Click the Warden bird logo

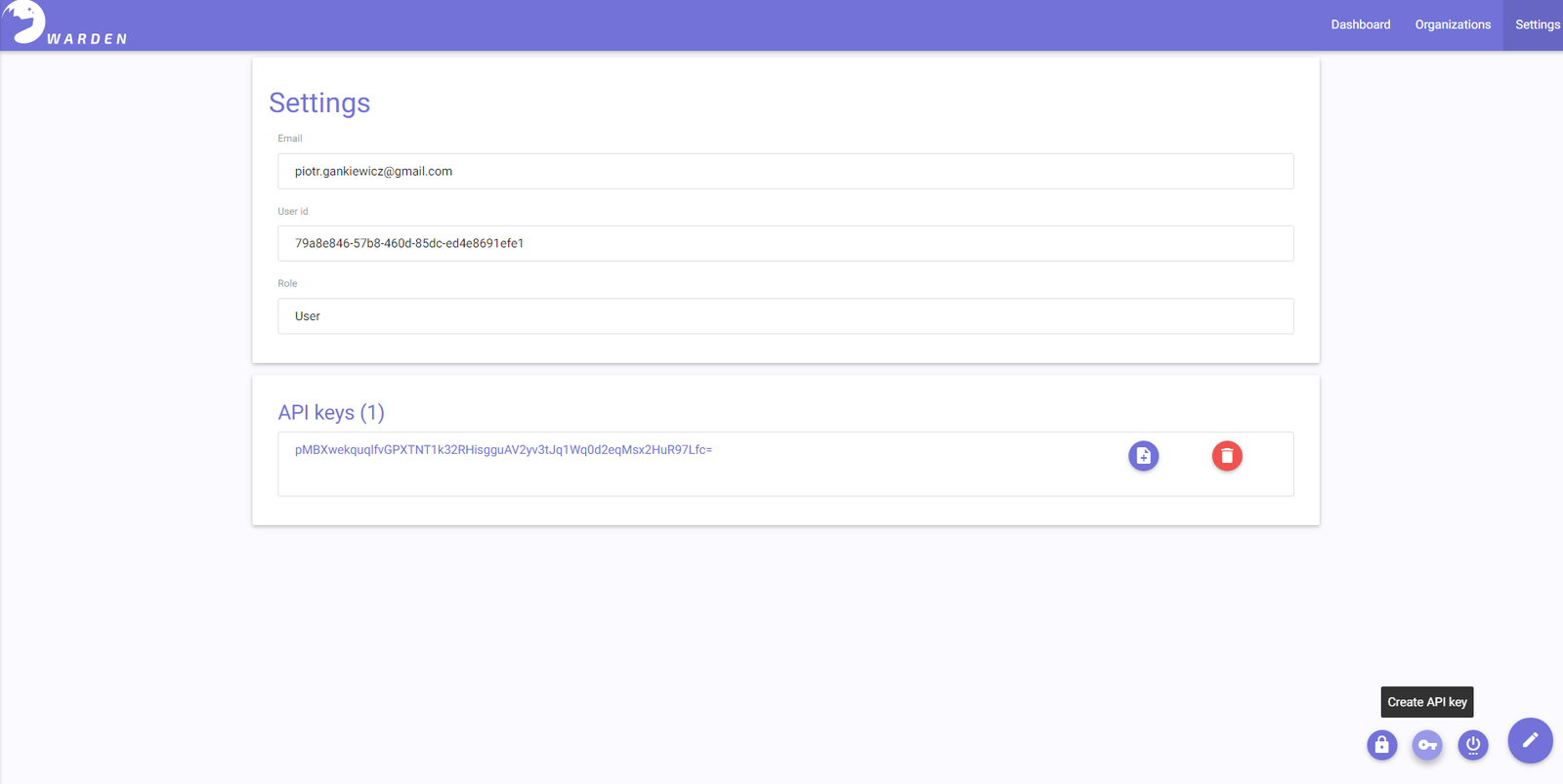tap(23, 21)
